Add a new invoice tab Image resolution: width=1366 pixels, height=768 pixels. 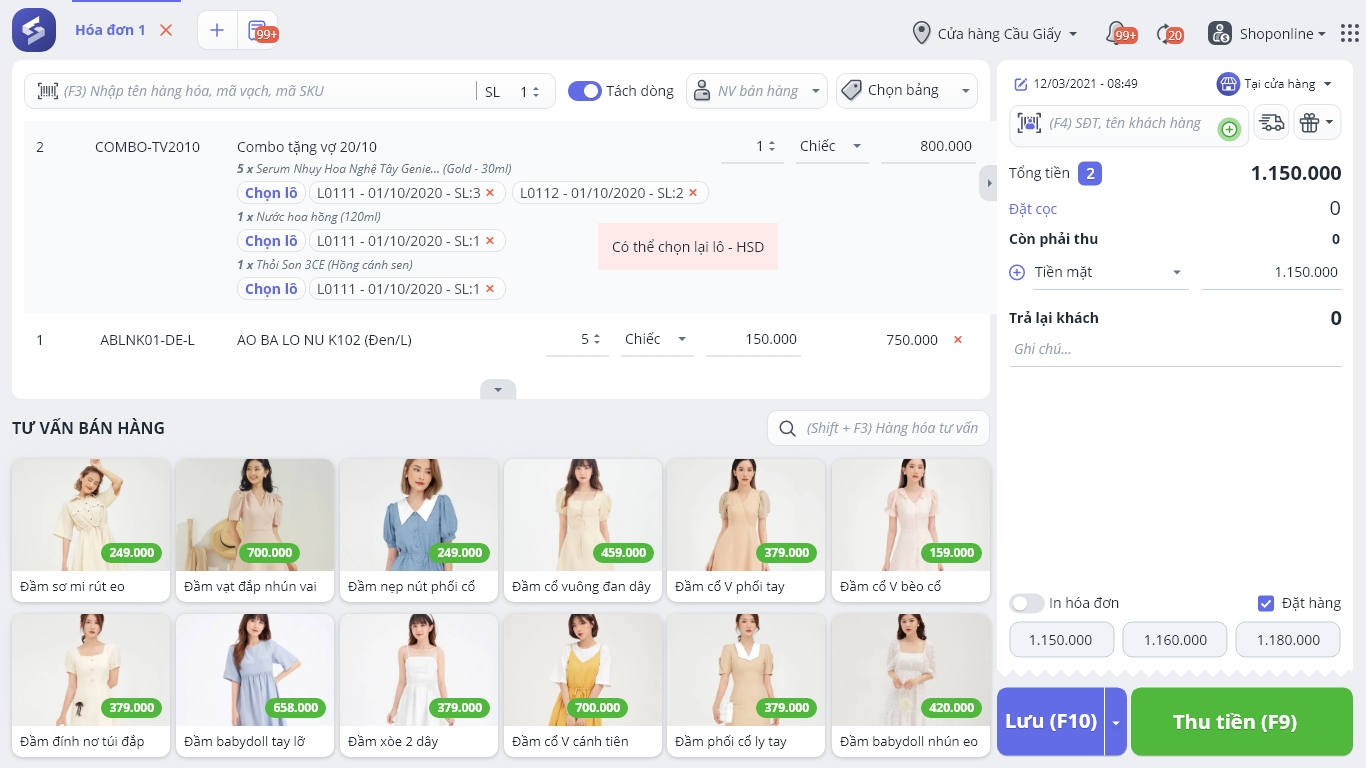click(x=217, y=30)
